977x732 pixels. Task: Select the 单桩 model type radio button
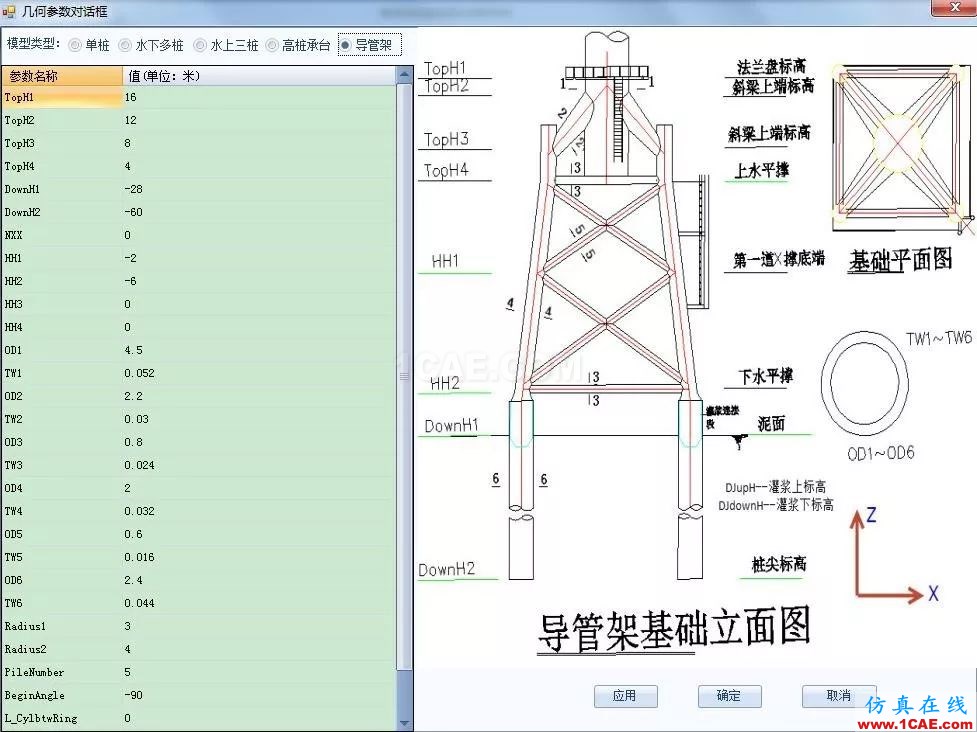coord(89,45)
